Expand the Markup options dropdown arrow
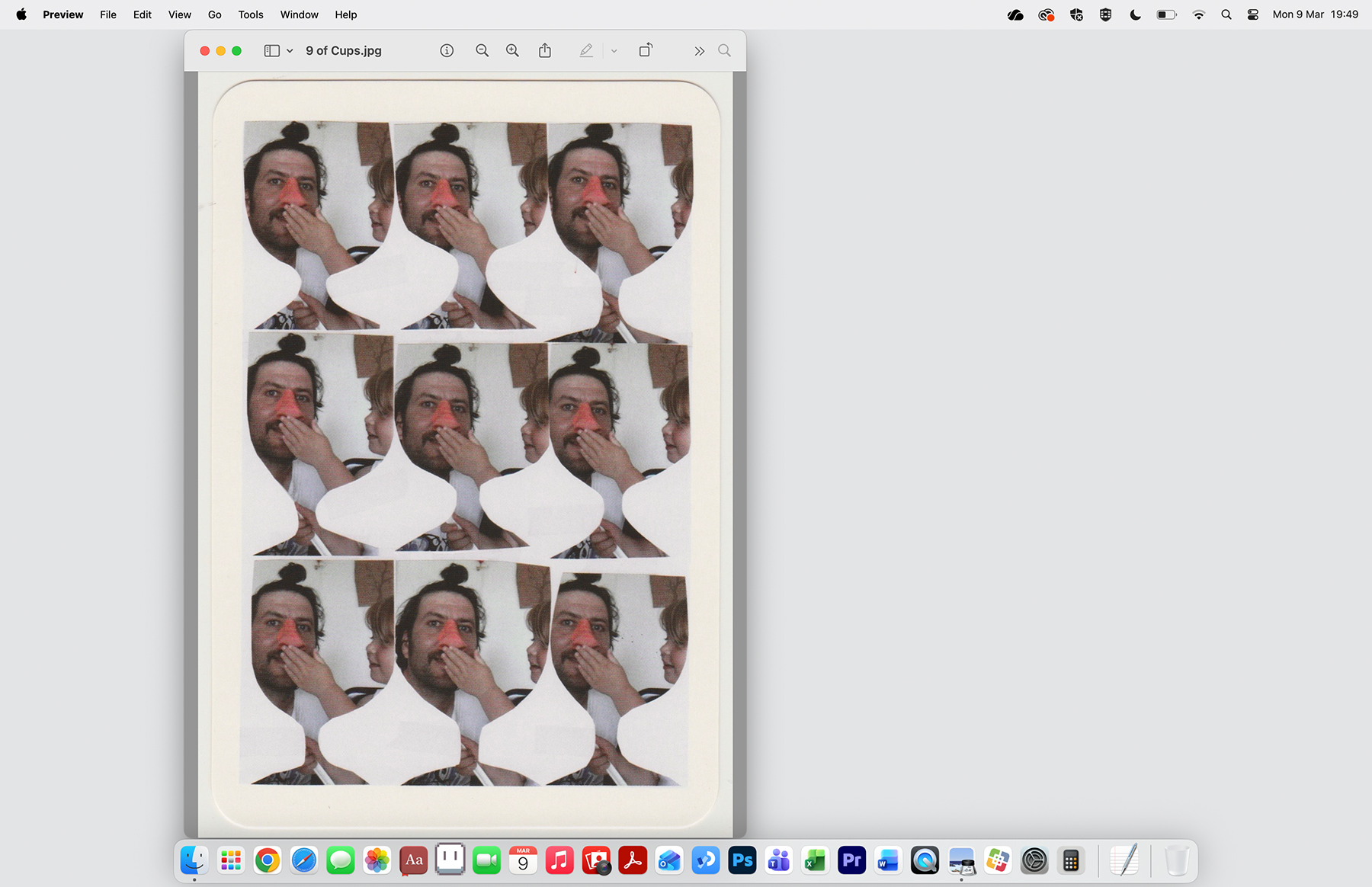Screen dimensions: 1372x887 tap(614, 51)
